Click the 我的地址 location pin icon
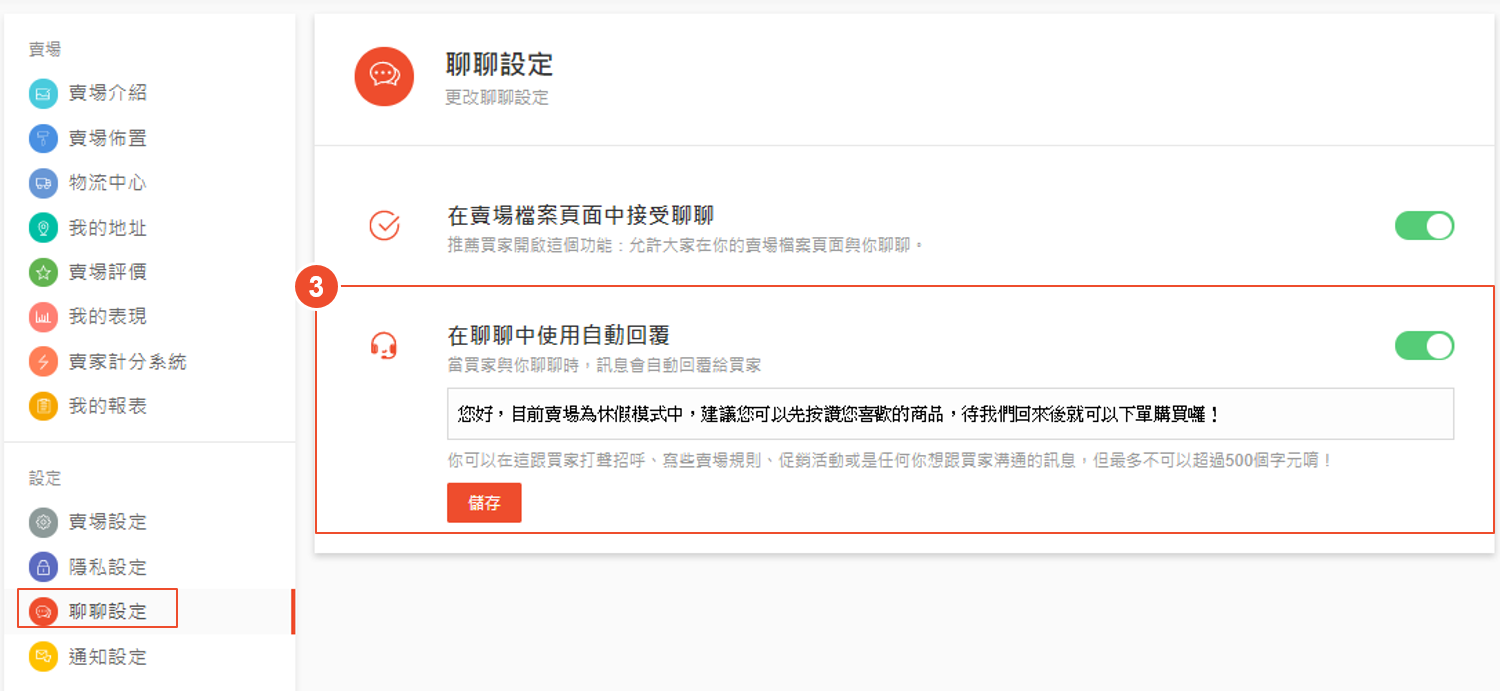1500x691 pixels. coord(44,228)
